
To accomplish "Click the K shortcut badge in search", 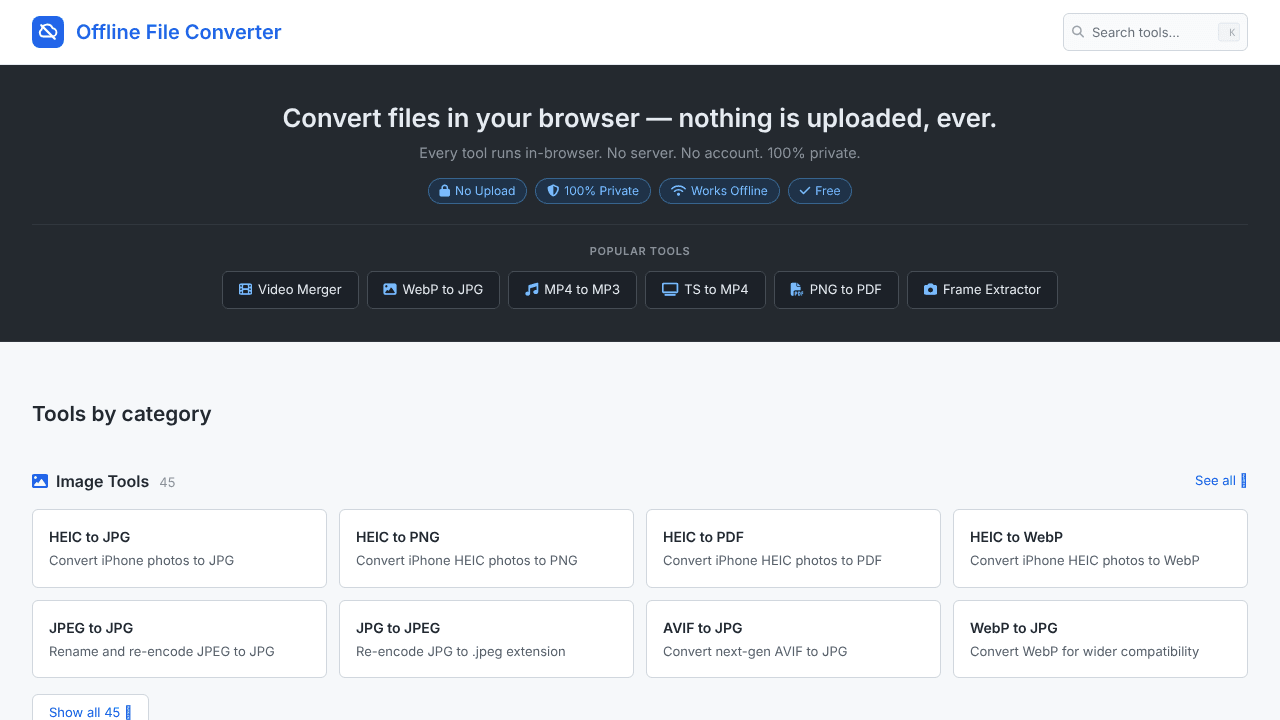I will pos(1230,32).
